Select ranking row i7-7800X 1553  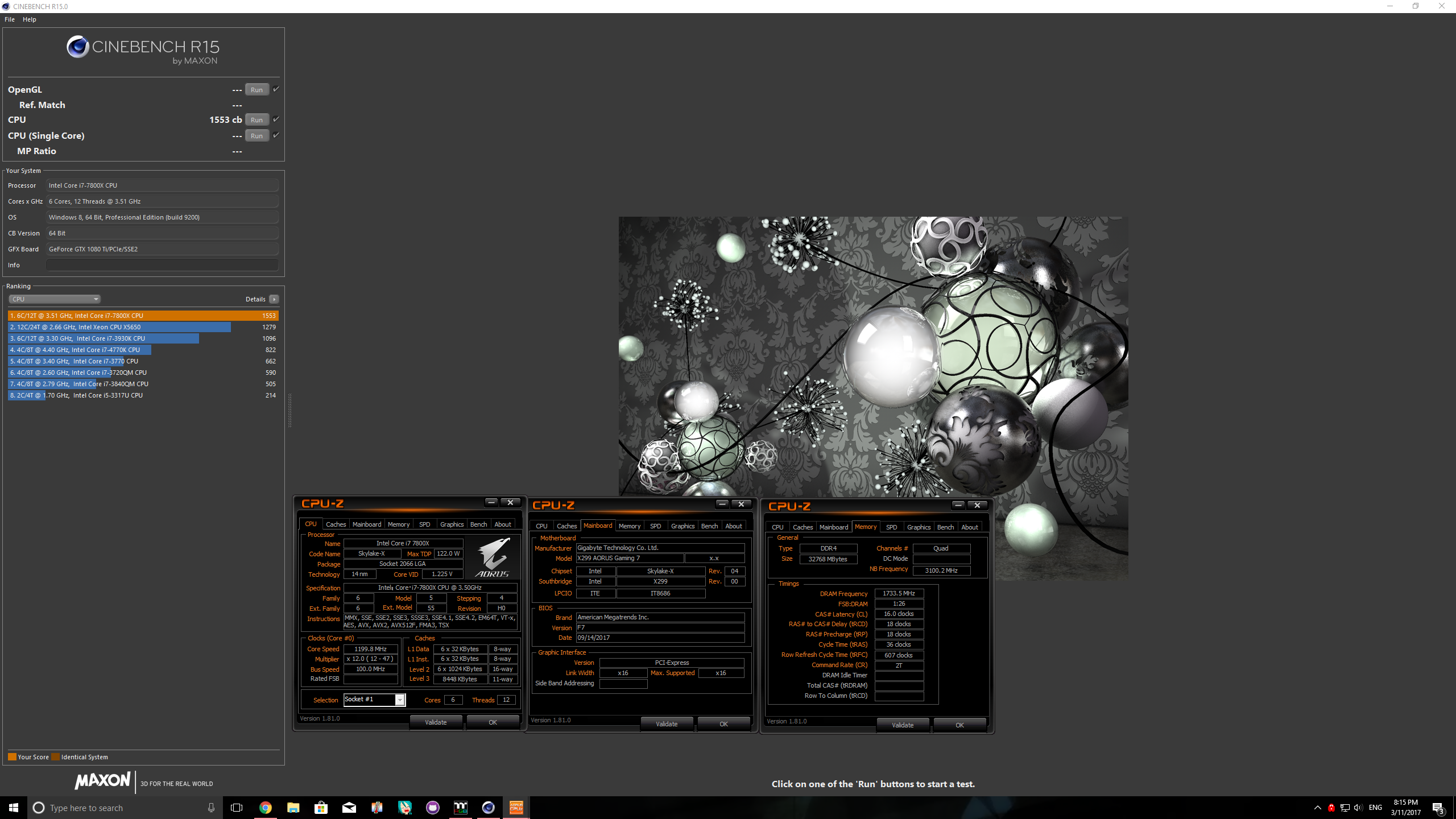click(x=143, y=316)
